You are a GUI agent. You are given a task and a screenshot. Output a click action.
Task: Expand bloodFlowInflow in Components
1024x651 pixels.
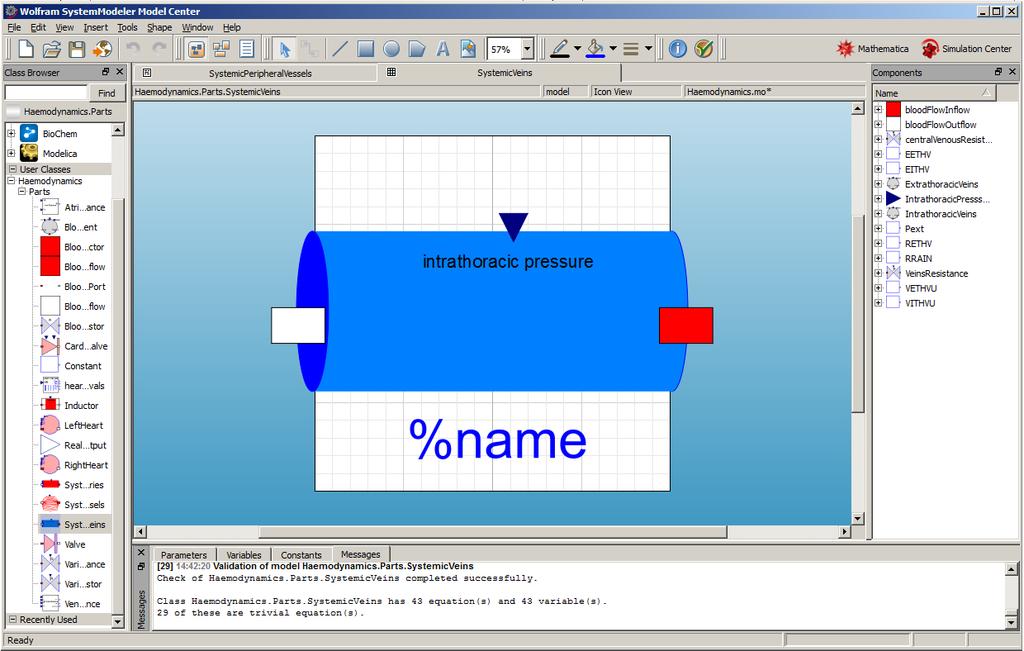coord(878,110)
